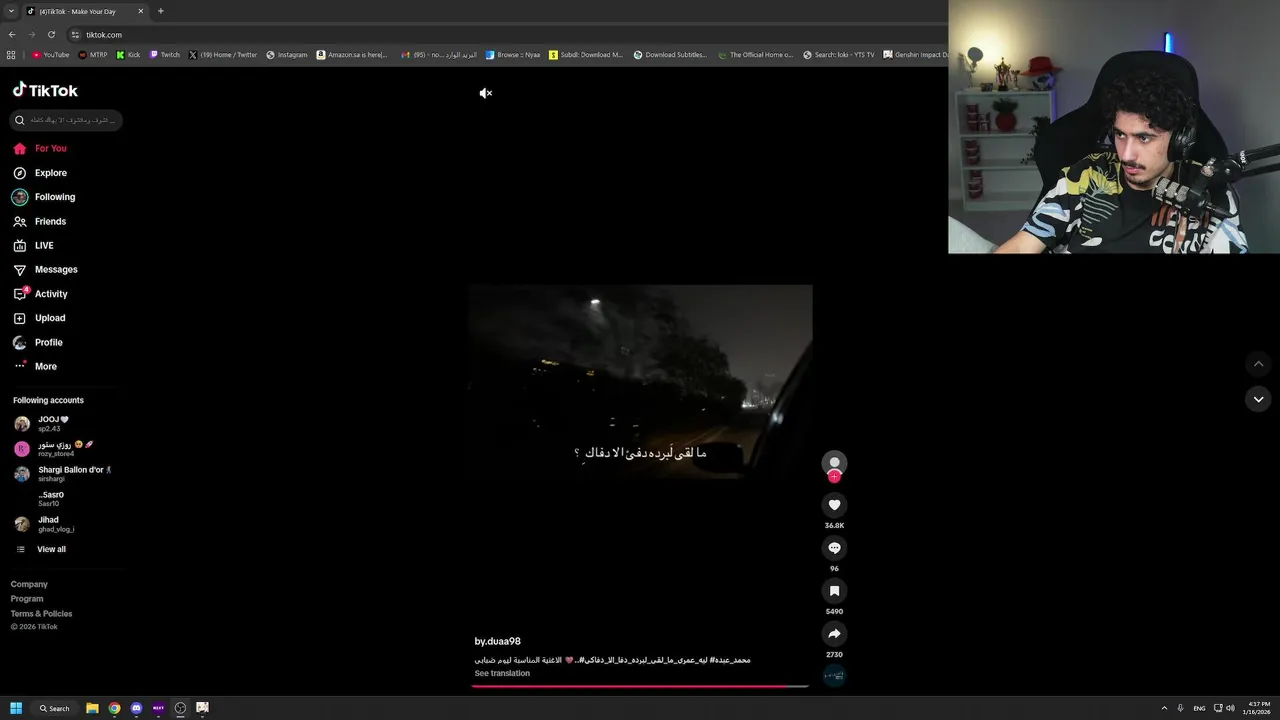Viewport: 1280px width, 720px height.
Task: Open the taskbar volume control
Action: [1230, 708]
